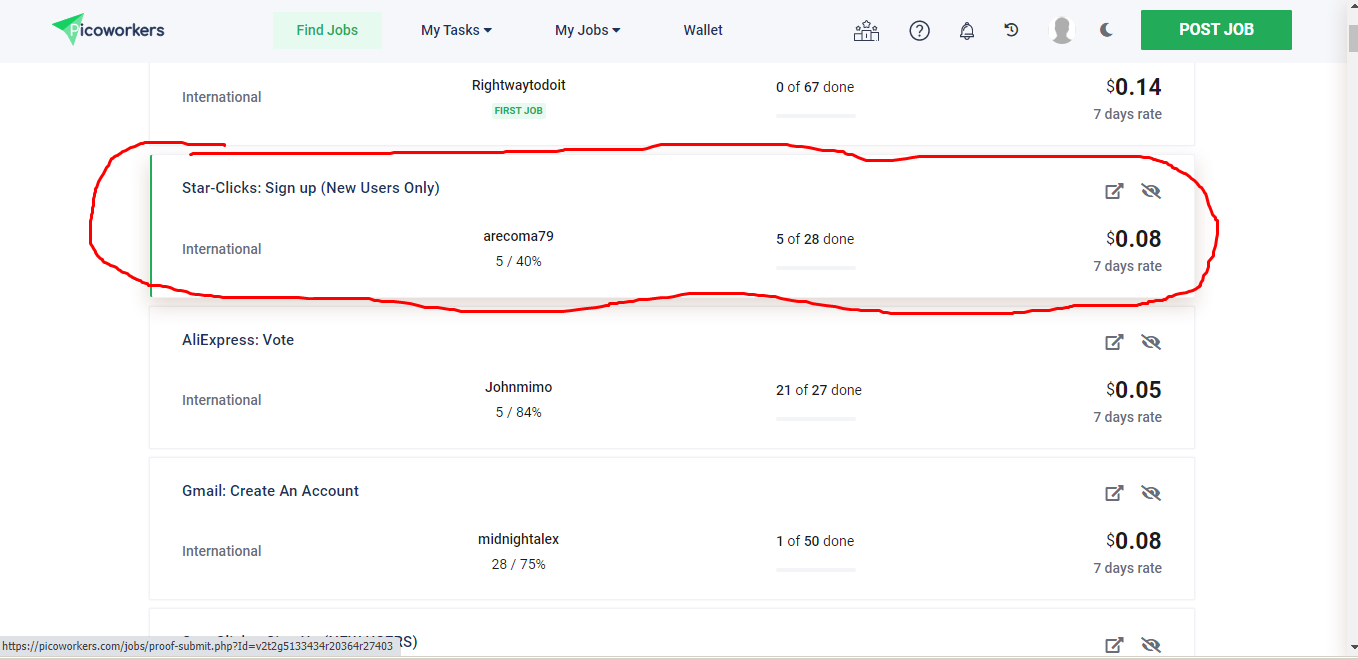Open the AliExpress: Vote job title
This screenshot has width=1358, height=659.
pos(238,340)
